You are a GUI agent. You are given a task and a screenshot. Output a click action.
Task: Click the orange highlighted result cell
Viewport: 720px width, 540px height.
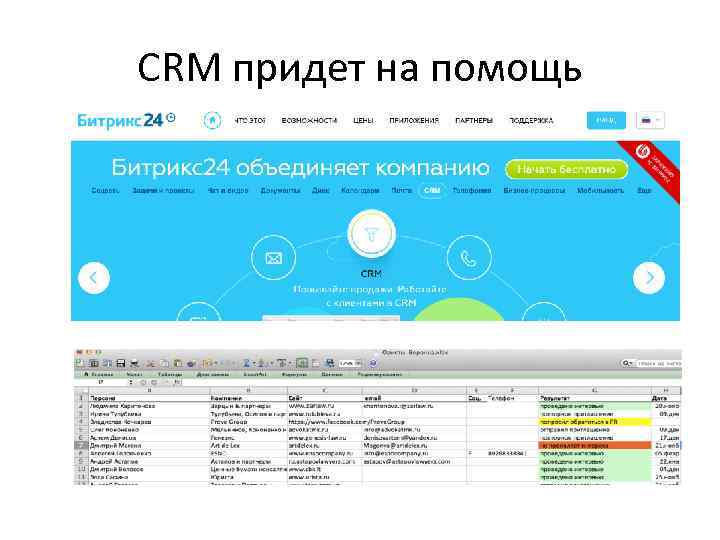[x=595, y=445]
